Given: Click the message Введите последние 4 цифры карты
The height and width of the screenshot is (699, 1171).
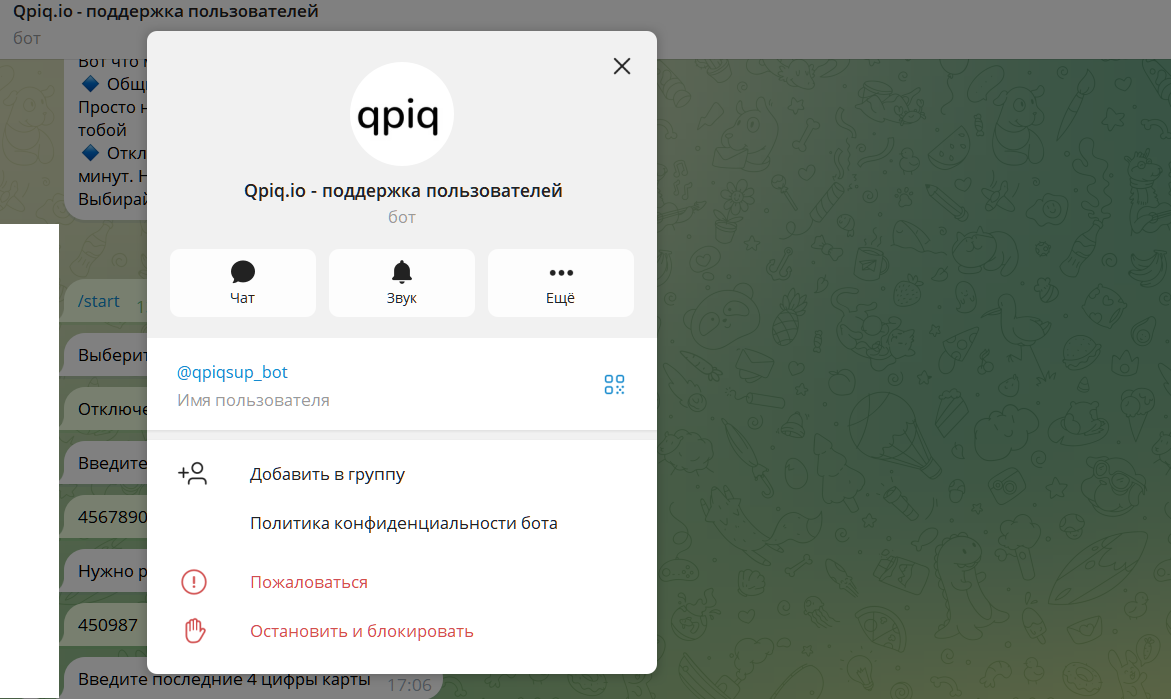Looking at the screenshot, I should point(224,680).
